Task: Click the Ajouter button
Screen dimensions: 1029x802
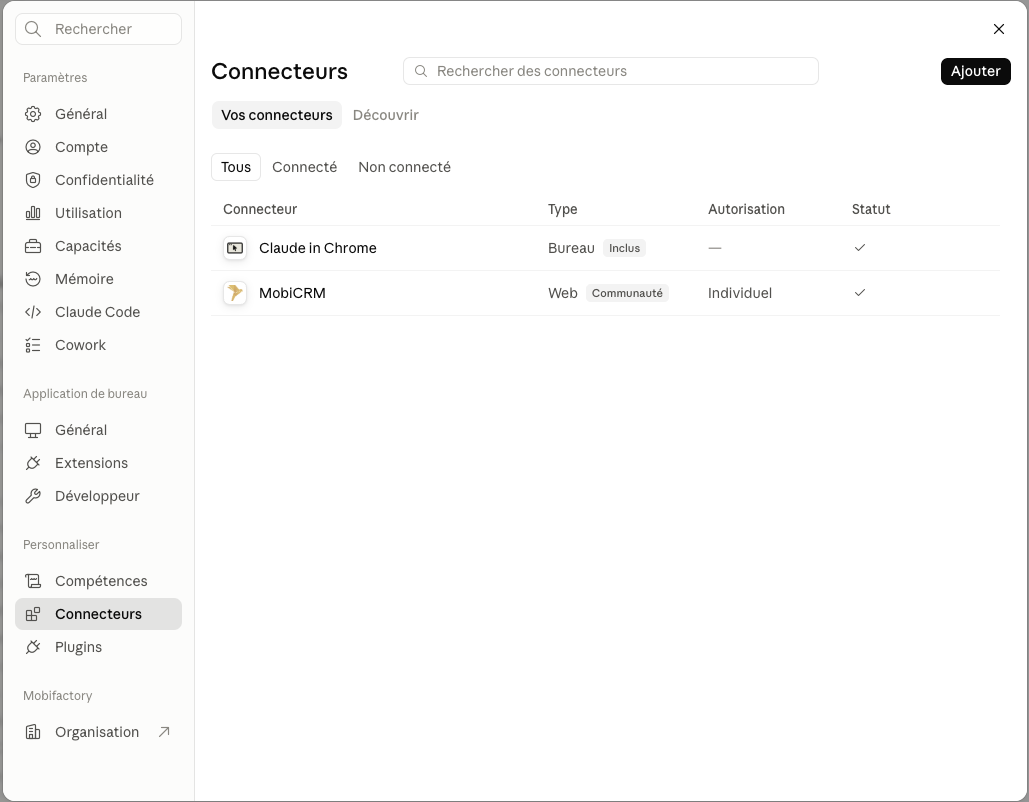Action: [x=975, y=71]
